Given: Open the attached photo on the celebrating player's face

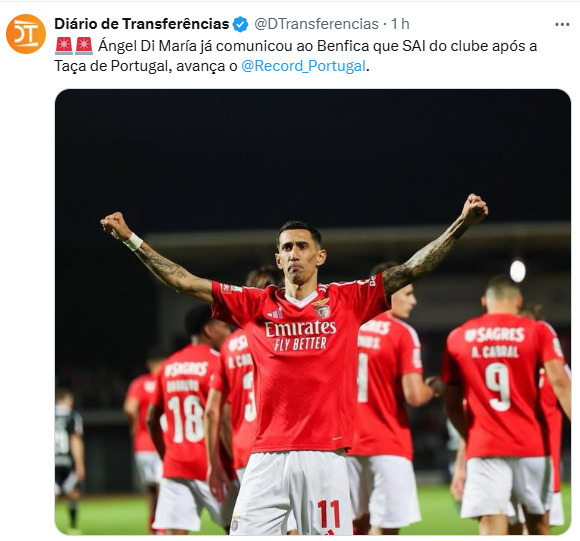Looking at the screenshot, I should pyautogui.click(x=300, y=257).
